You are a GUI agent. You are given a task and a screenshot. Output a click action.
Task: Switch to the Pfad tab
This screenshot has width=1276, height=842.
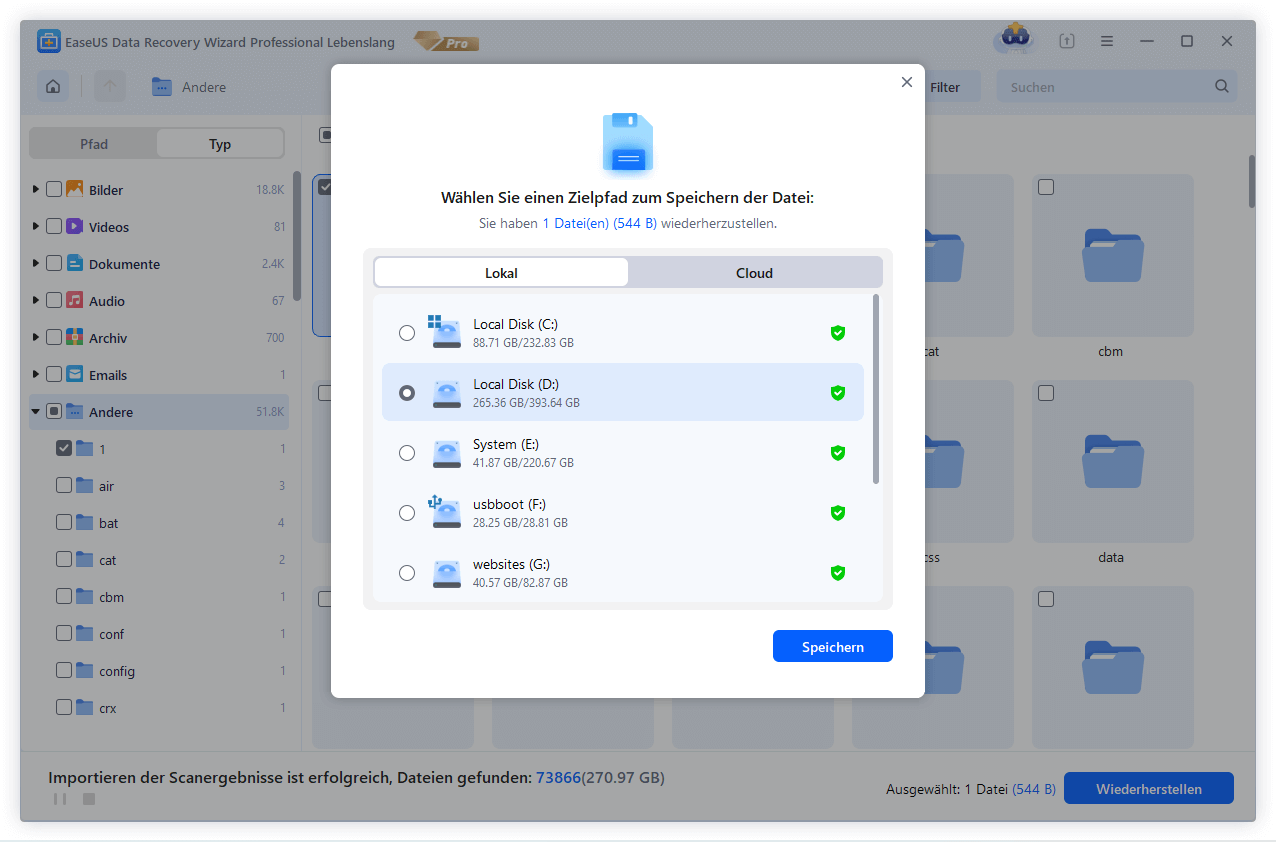click(94, 144)
